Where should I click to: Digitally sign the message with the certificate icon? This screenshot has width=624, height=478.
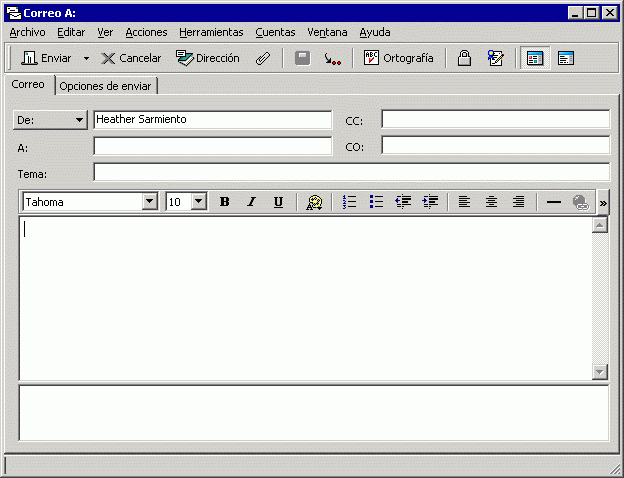(495, 59)
